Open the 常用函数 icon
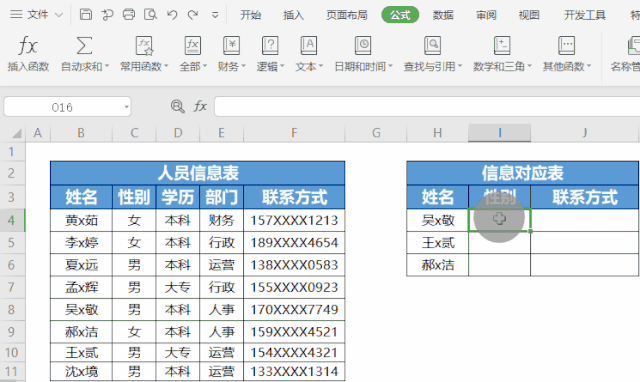640x382 pixels. 144,45
